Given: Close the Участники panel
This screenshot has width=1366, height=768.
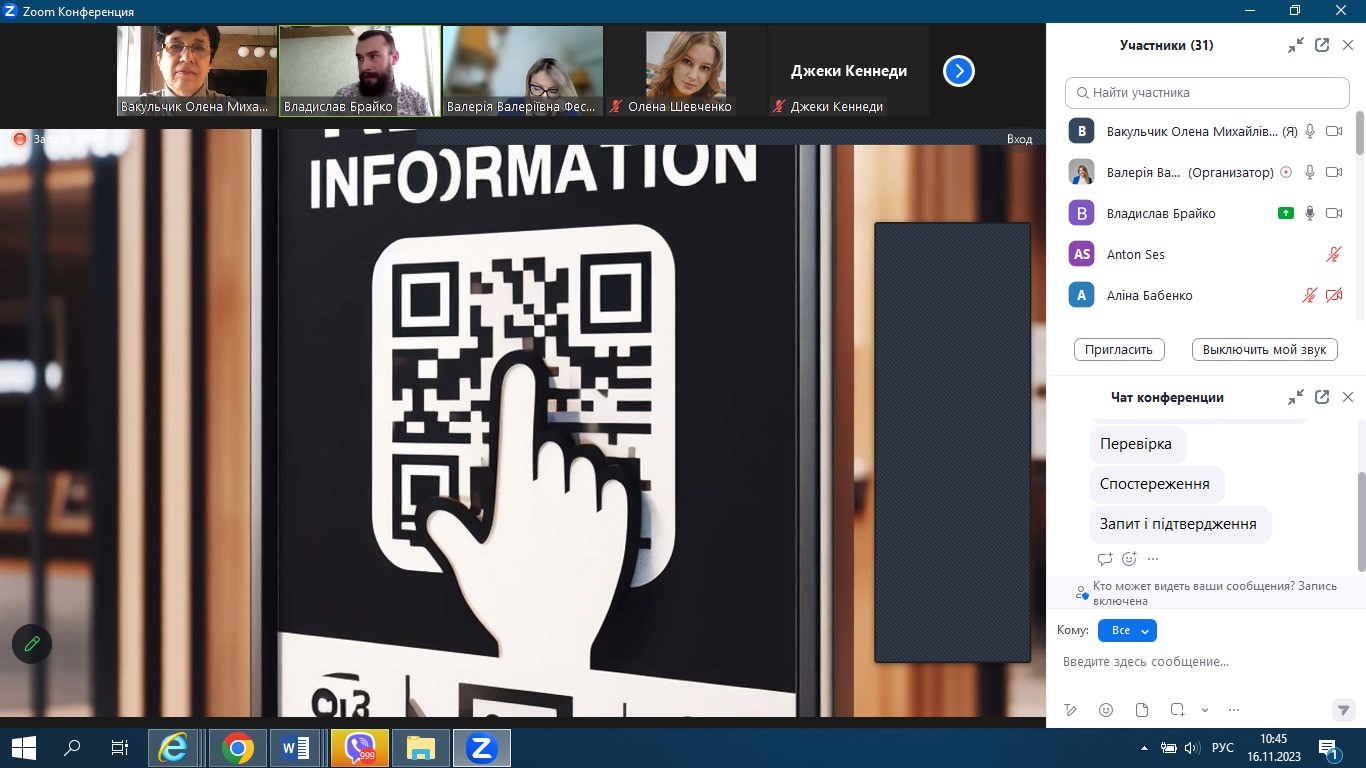Looking at the screenshot, I should click(x=1348, y=45).
